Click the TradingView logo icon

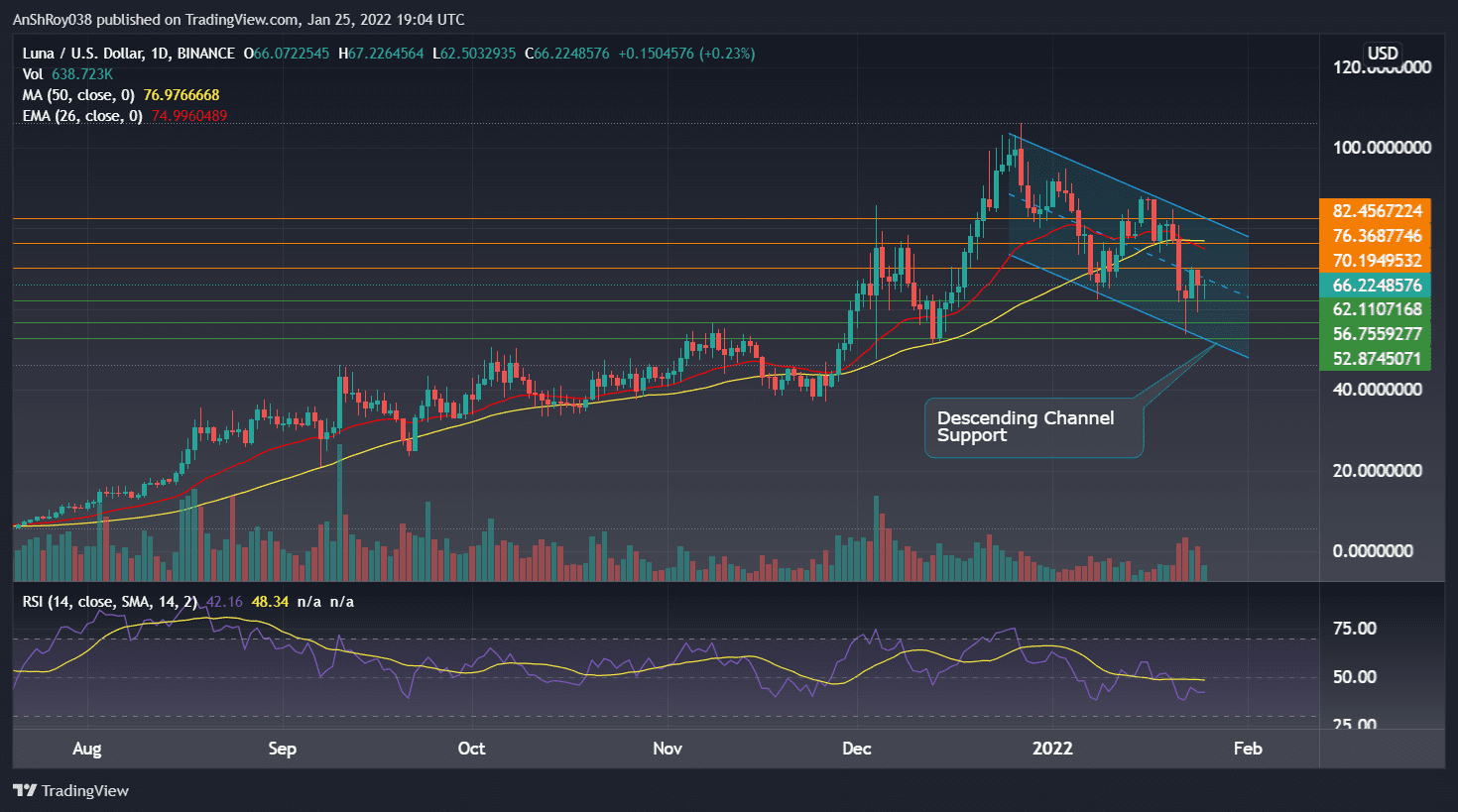coord(25,790)
